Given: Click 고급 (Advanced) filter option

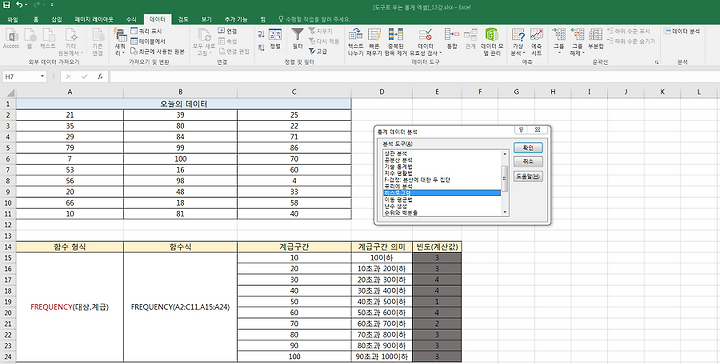Looking at the screenshot, I should coord(318,51).
